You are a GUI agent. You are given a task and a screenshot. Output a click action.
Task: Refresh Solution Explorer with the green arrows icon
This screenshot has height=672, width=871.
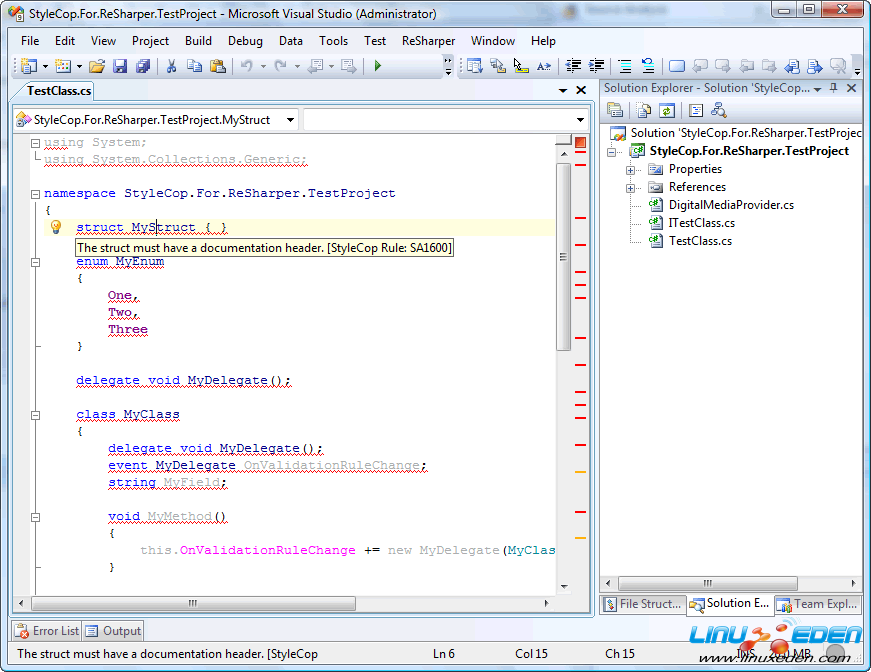click(667, 111)
